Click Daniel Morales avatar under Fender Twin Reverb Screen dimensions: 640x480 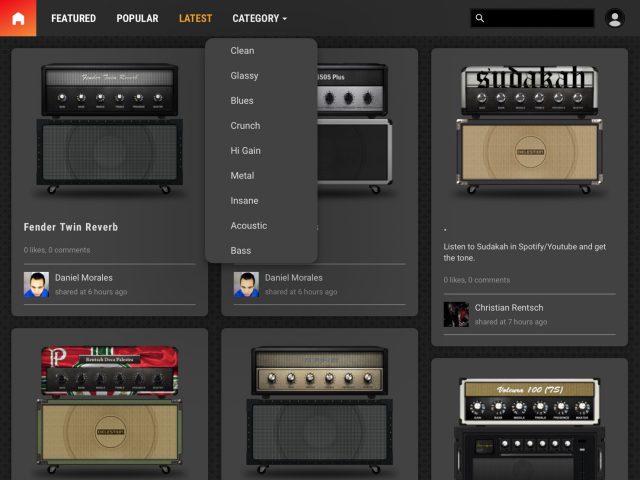tap(36, 284)
